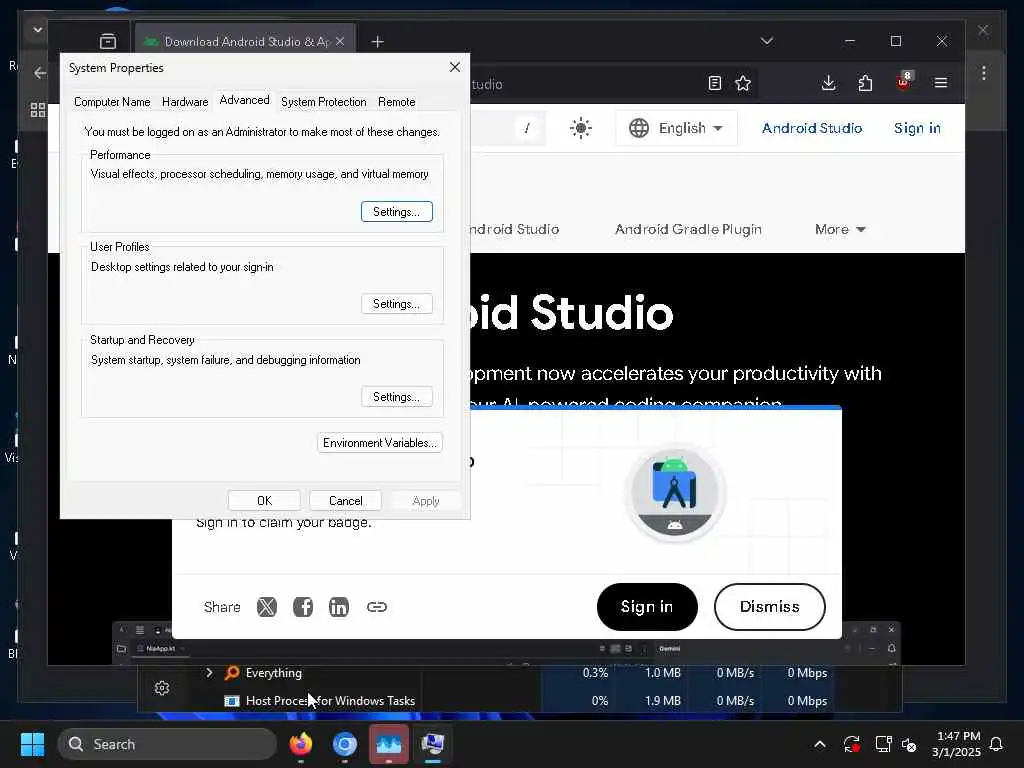Expand the More navigation dropdown
Image resolution: width=1024 pixels, height=768 pixels.
tap(840, 229)
